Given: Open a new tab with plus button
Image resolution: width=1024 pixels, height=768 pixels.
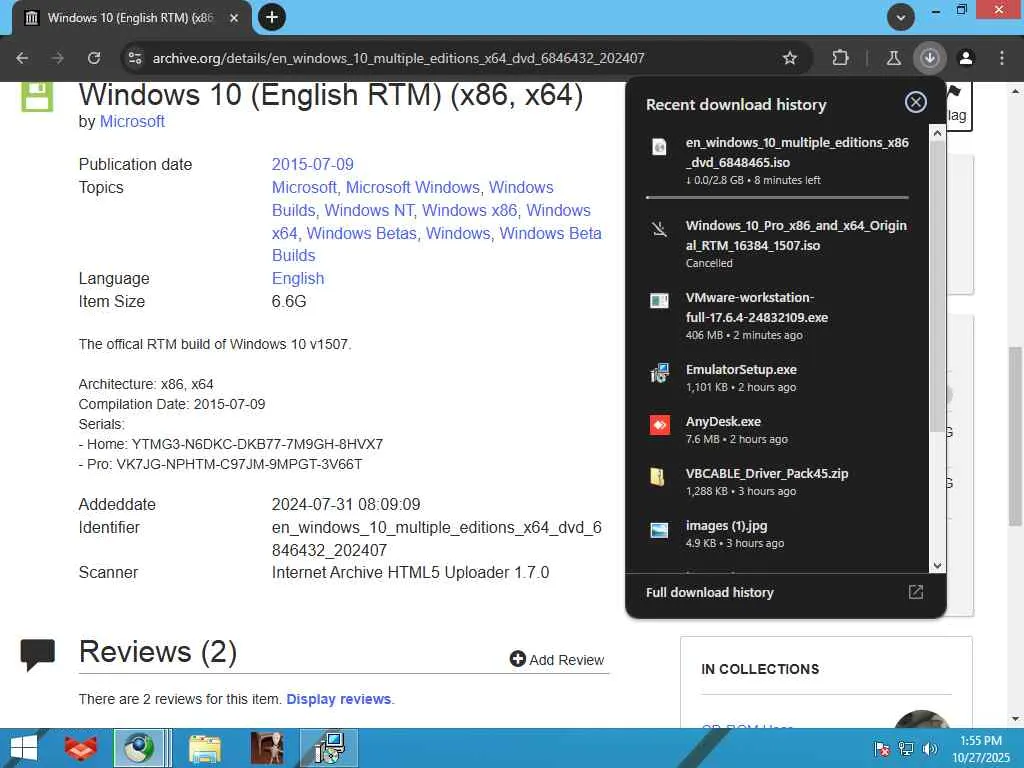Looking at the screenshot, I should tap(272, 18).
